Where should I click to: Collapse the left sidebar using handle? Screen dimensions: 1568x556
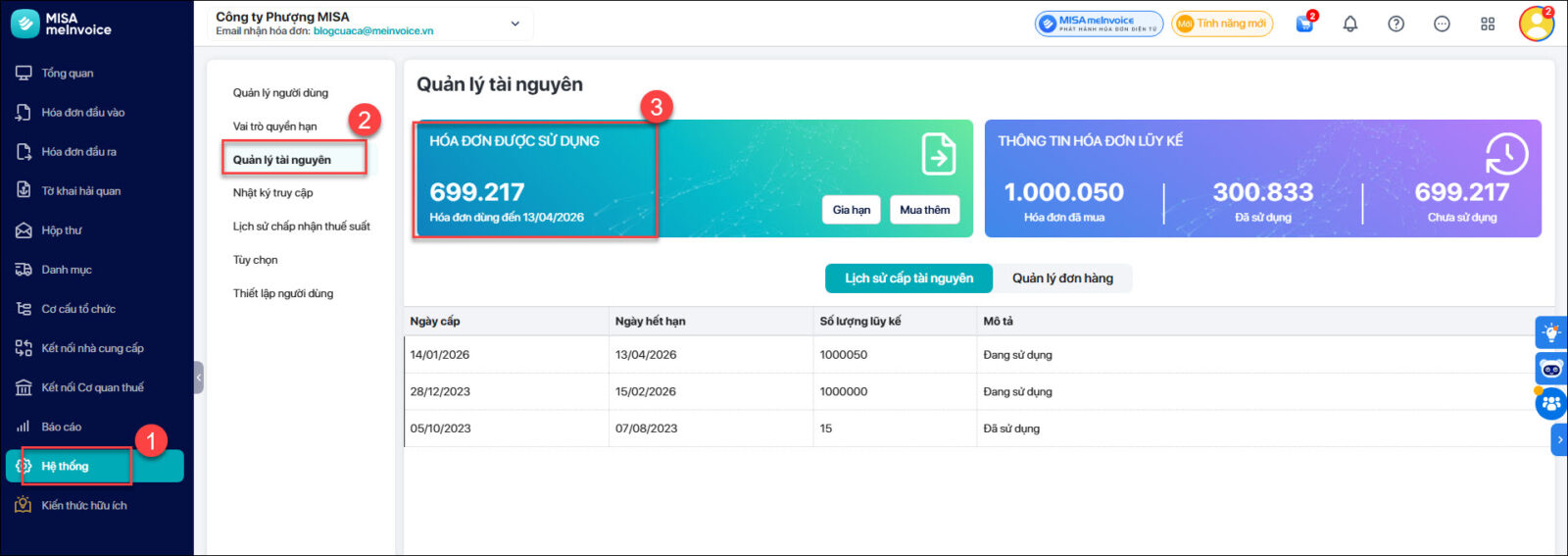coord(199,377)
